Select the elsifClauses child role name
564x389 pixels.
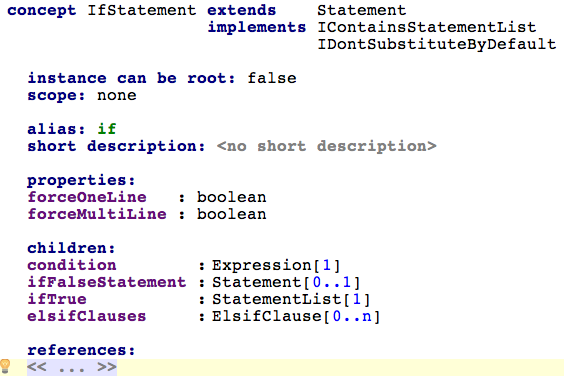pos(87,316)
